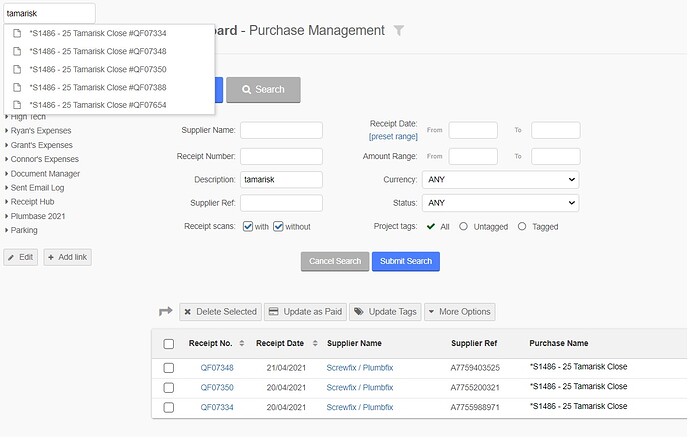Click the document icon for suggestion #QF07654
The height and width of the screenshot is (448, 690).
[x=17, y=105]
